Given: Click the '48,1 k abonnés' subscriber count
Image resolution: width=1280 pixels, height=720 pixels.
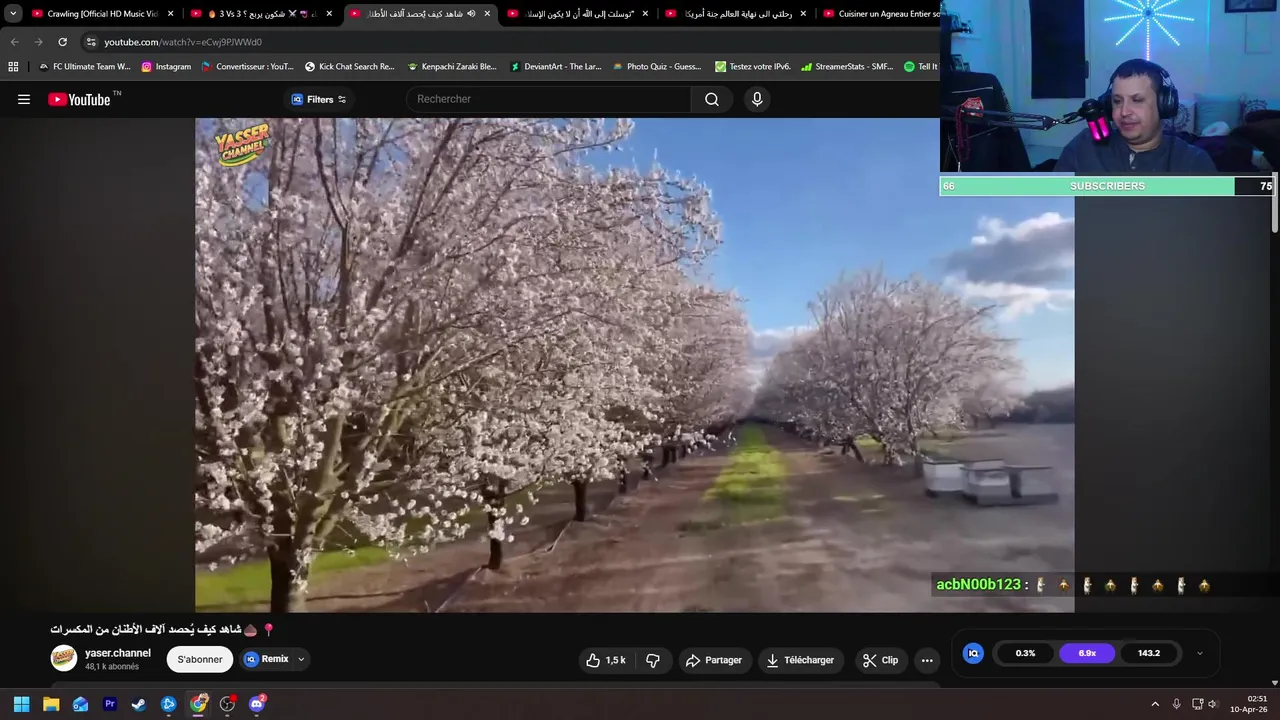Looking at the screenshot, I should point(112,667).
